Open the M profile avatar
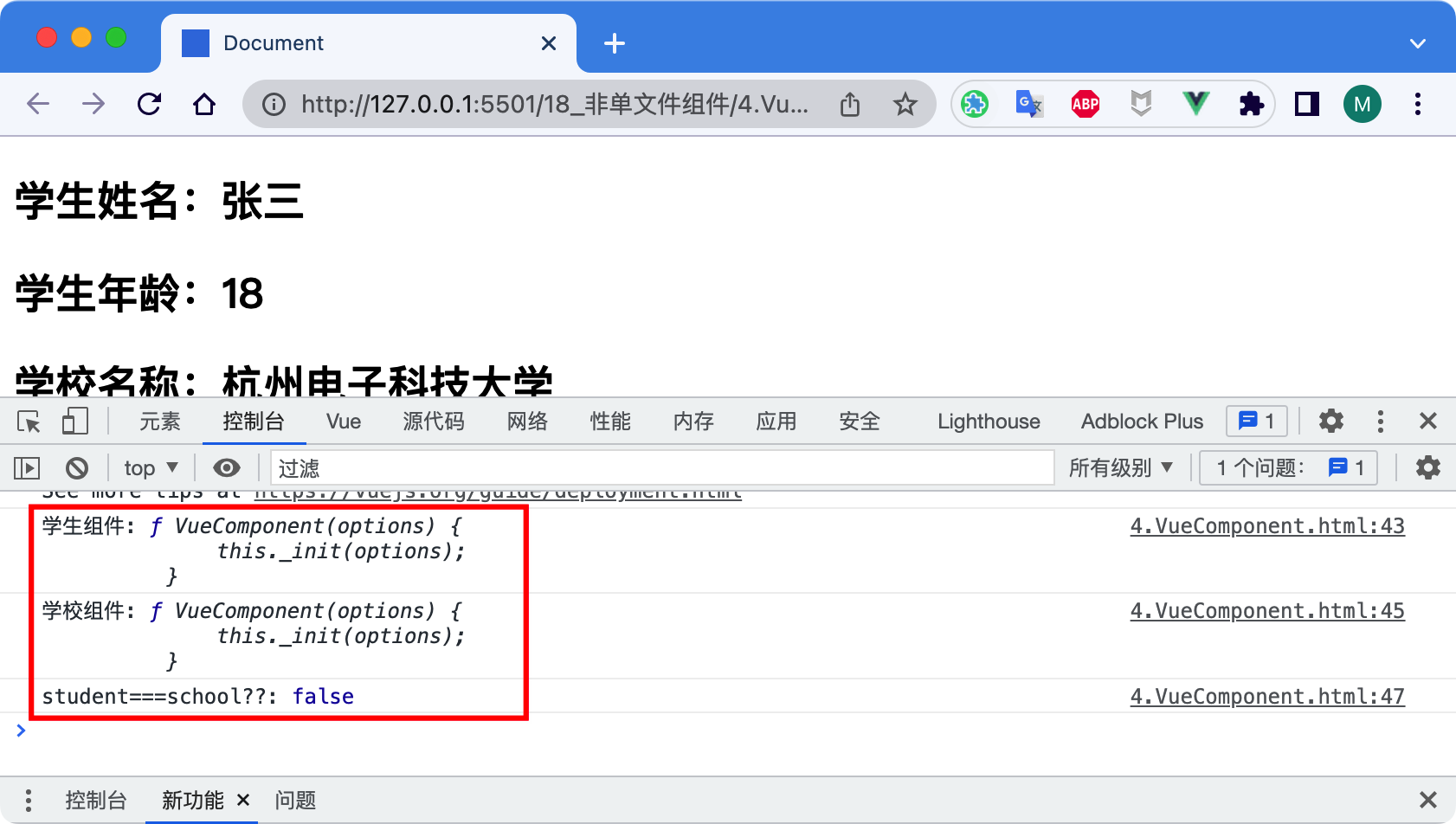 [x=1363, y=105]
